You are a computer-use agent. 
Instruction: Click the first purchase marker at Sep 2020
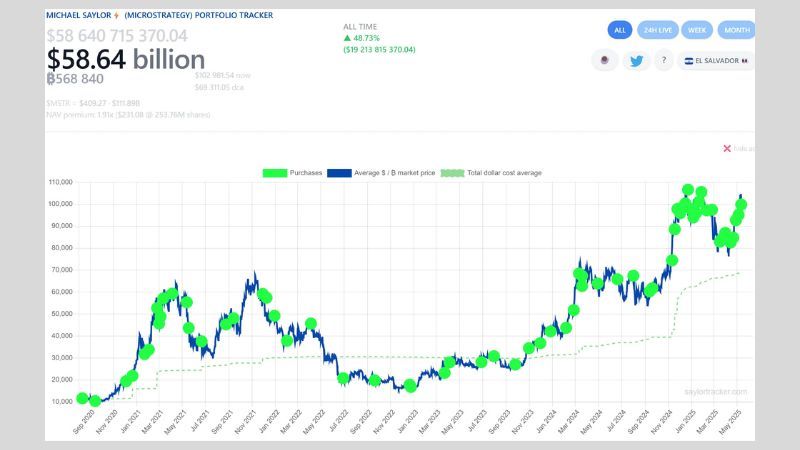82,398
